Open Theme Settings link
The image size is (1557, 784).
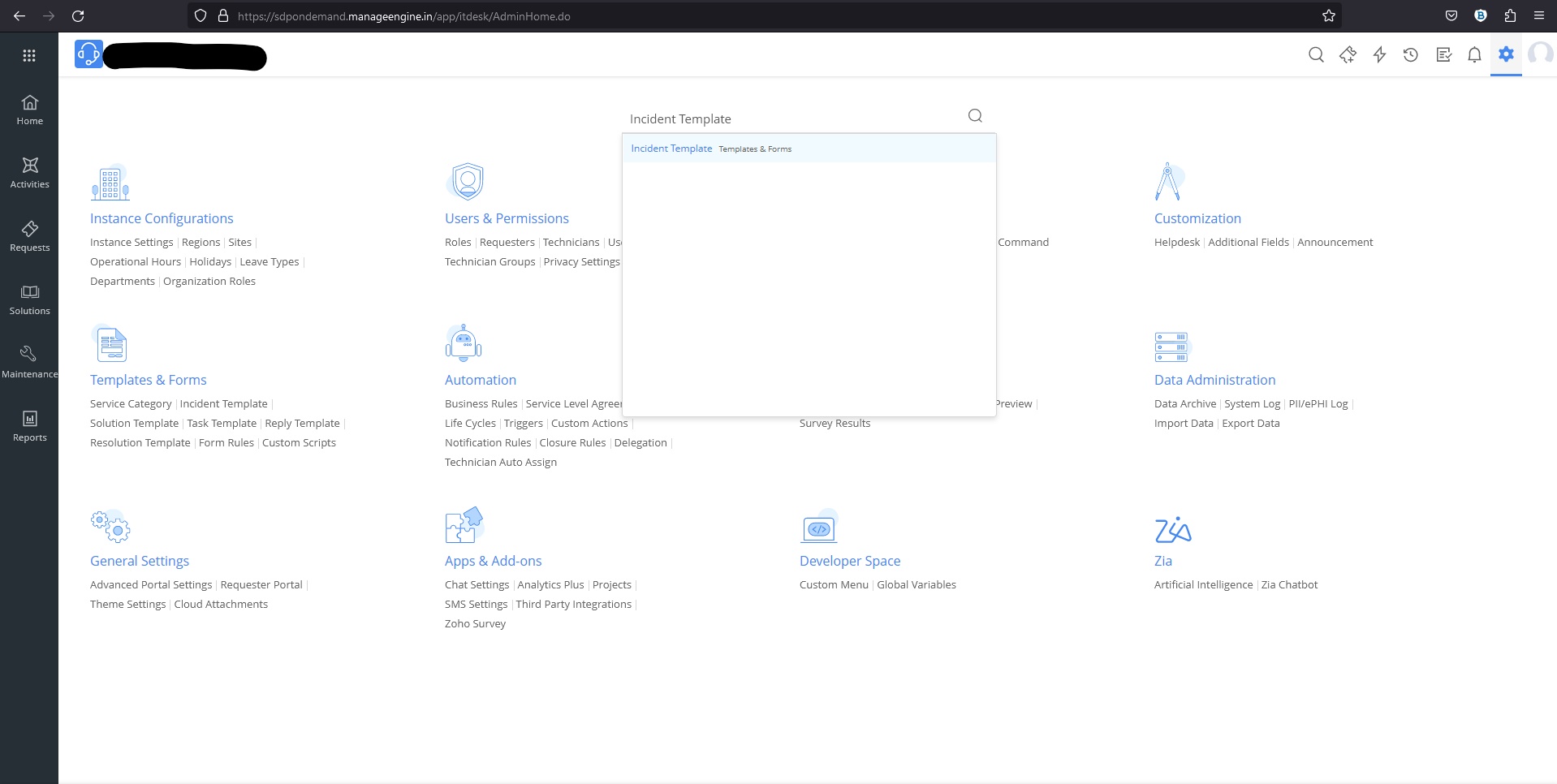[x=127, y=604]
